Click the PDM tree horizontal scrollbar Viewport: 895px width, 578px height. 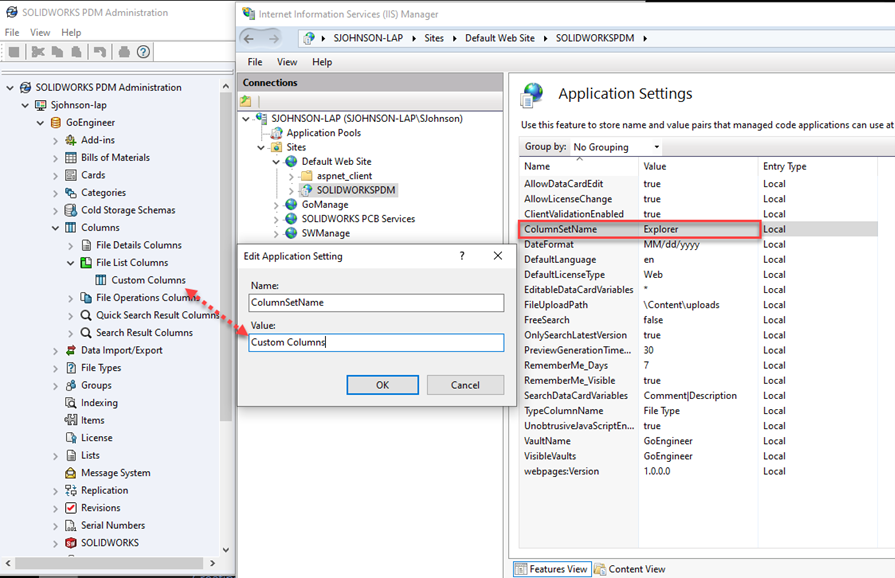[109, 563]
